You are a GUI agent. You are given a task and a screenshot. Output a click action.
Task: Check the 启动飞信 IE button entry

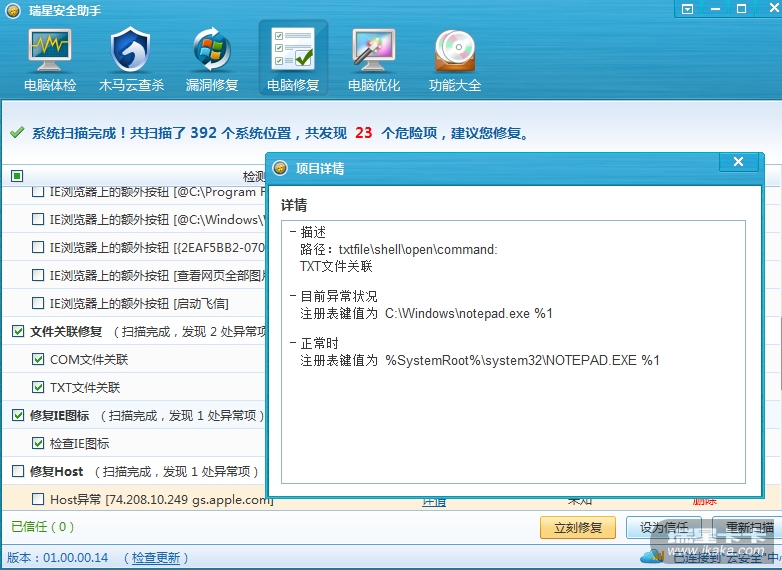[38, 303]
